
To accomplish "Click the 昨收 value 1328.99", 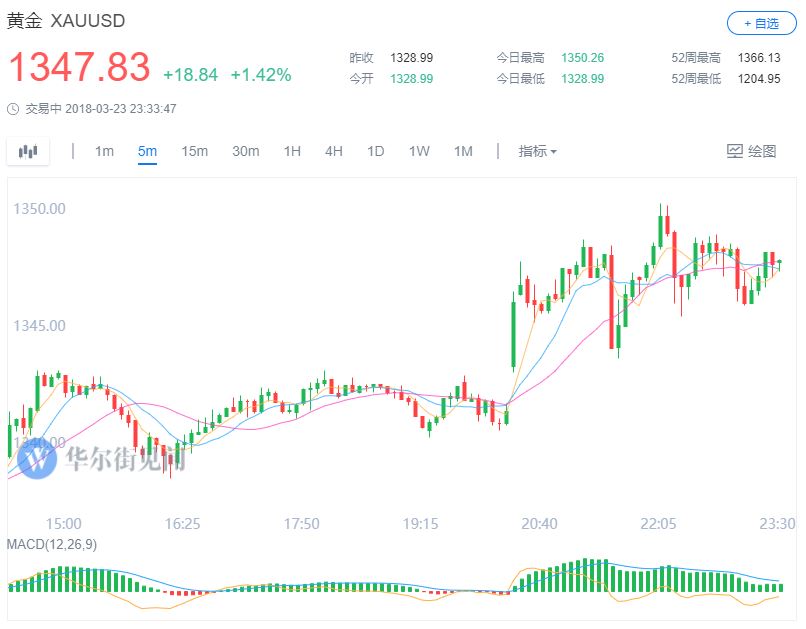I will click(411, 58).
